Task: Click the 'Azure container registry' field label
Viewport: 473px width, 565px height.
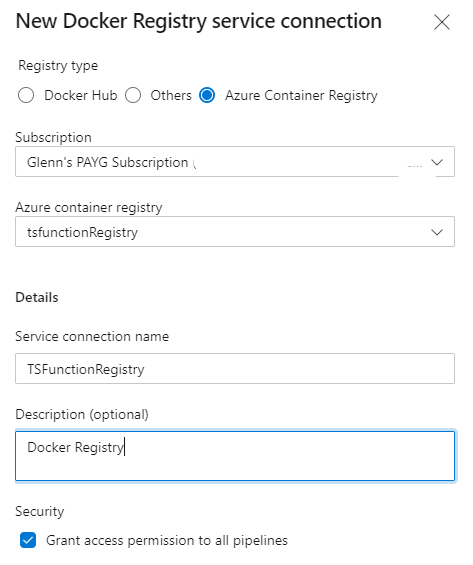Action: (89, 207)
